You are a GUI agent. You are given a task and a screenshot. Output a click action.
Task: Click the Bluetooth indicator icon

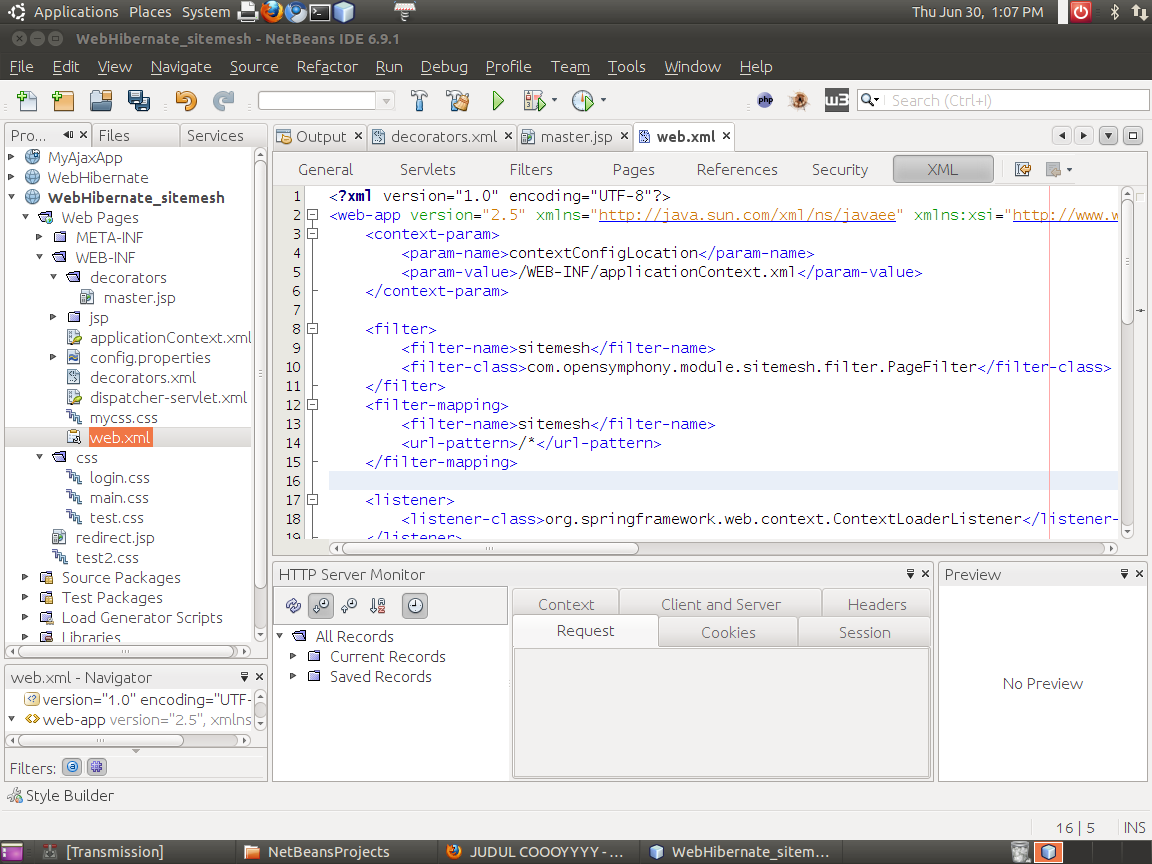point(1115,12)
